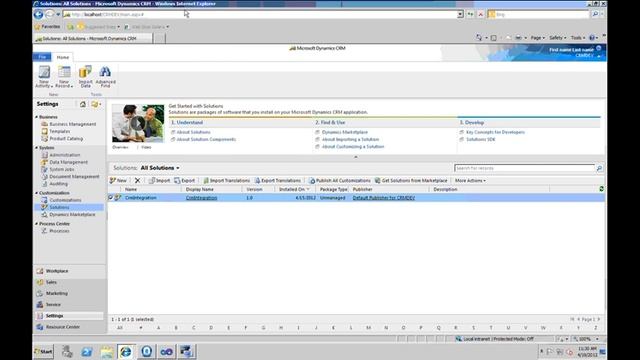The image size is (640, 360).
Task: Open the IE Tools menu
Action: coord(578,38)
